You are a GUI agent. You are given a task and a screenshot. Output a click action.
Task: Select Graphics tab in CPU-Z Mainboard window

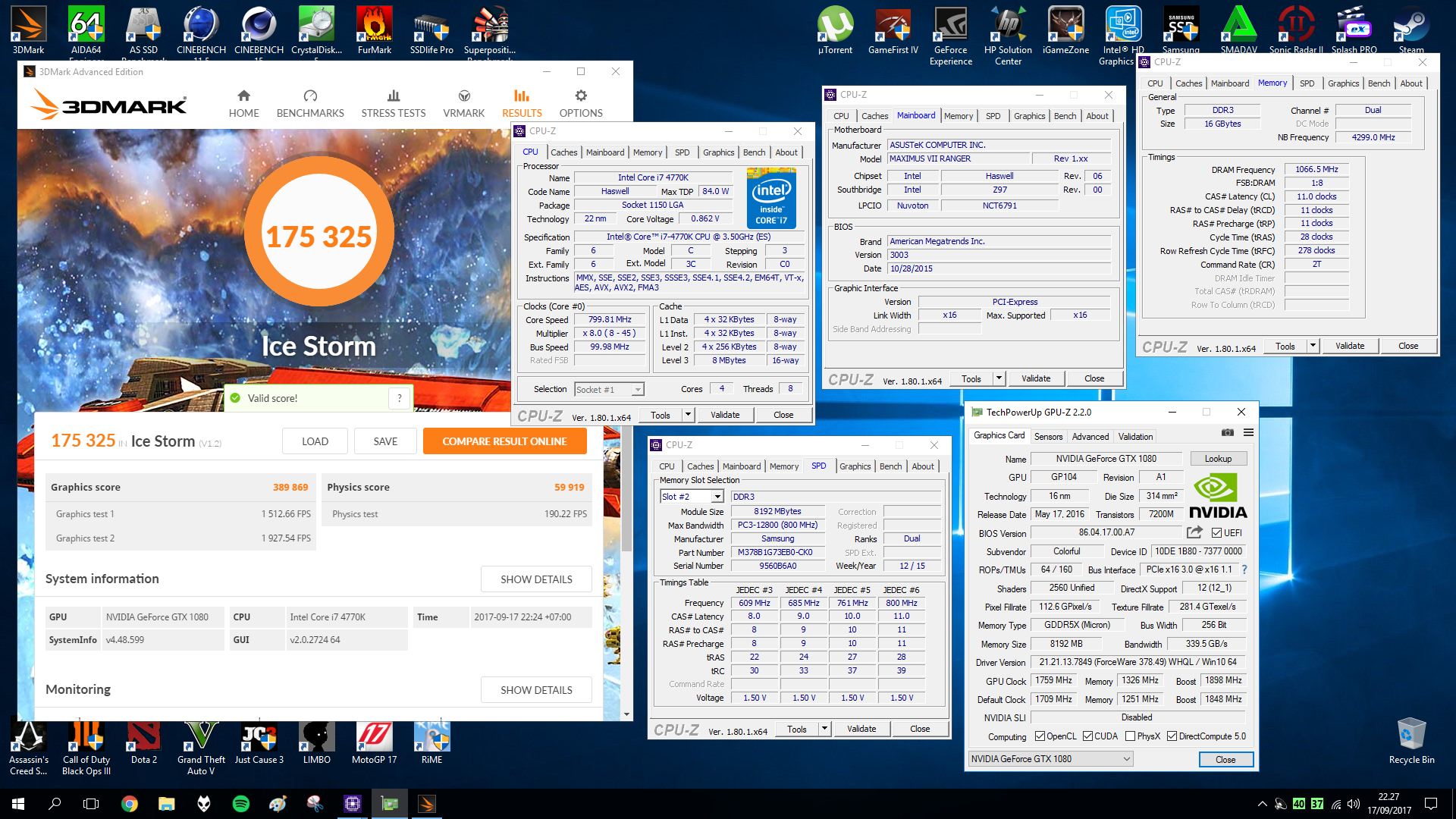click(1029, 116)
